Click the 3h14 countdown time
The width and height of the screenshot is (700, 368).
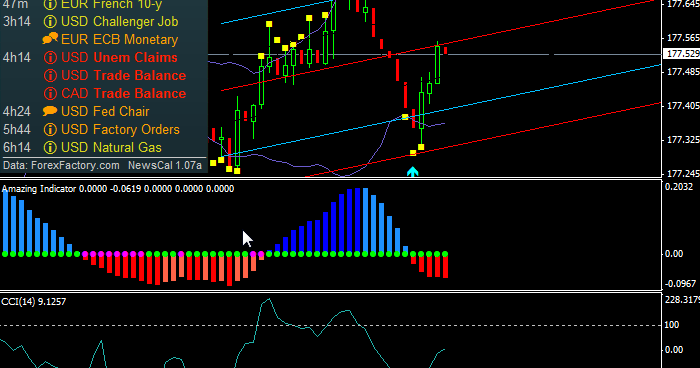pos(17,21)
